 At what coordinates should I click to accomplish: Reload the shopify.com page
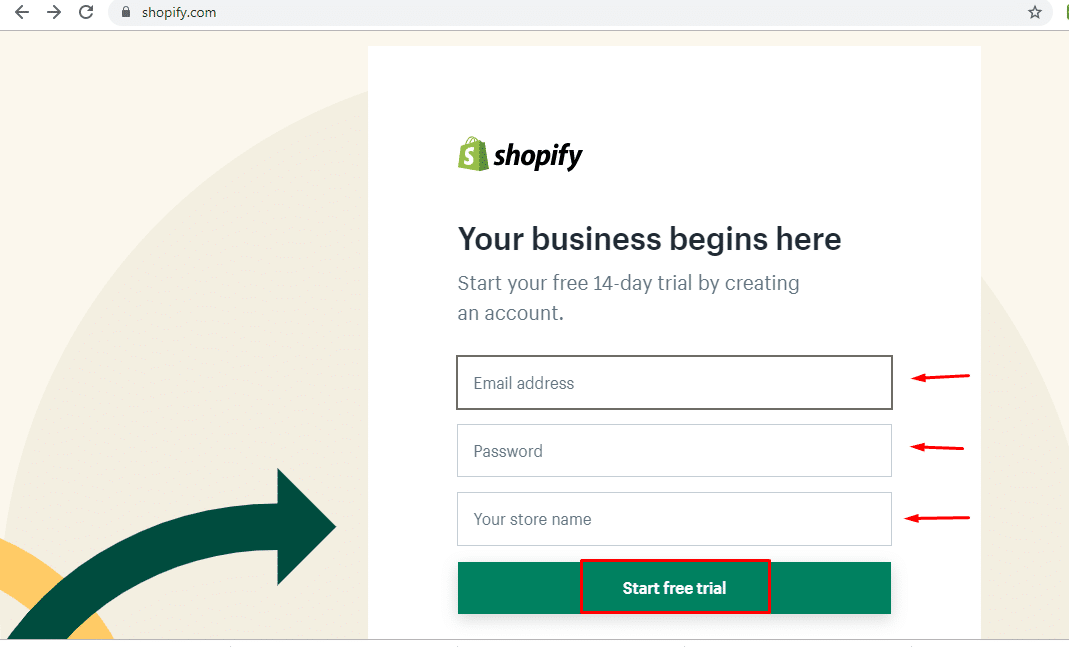point(87,13)
